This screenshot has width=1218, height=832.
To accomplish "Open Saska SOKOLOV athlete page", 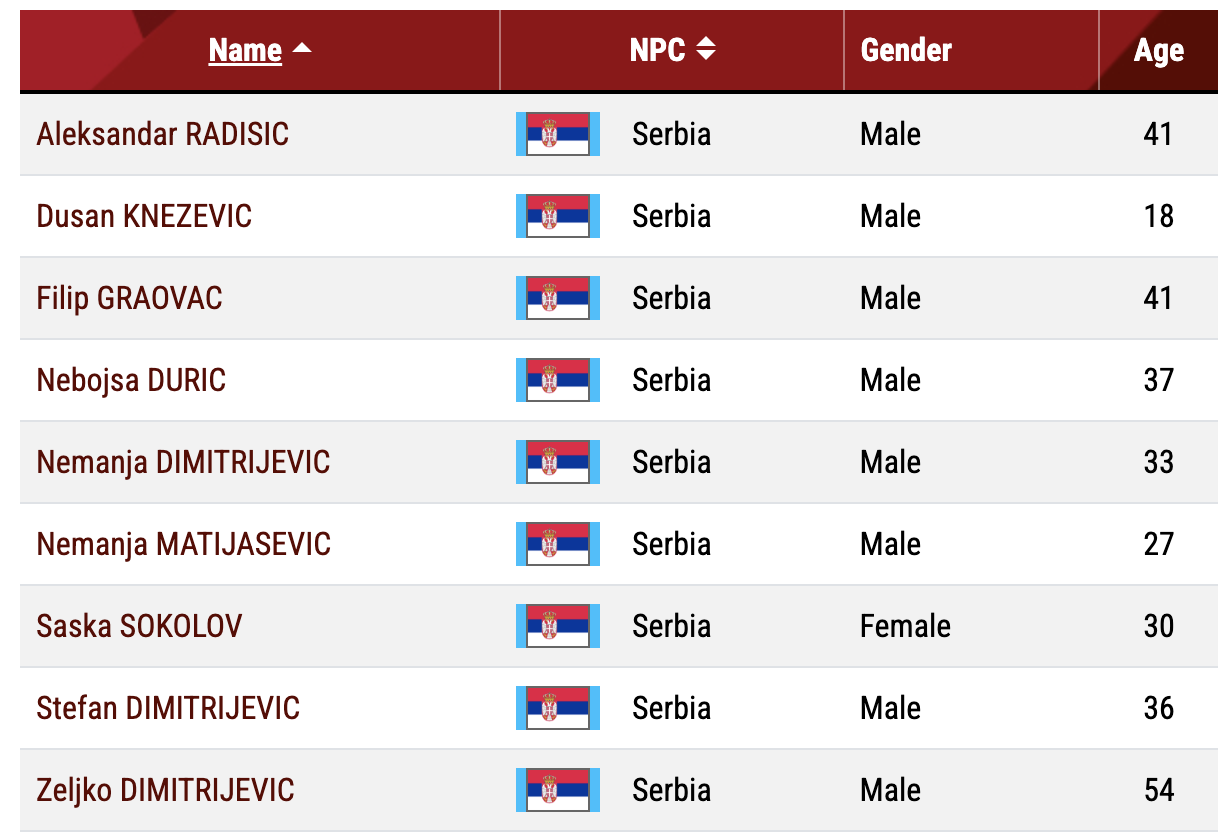I will click(x=139, y=626).
